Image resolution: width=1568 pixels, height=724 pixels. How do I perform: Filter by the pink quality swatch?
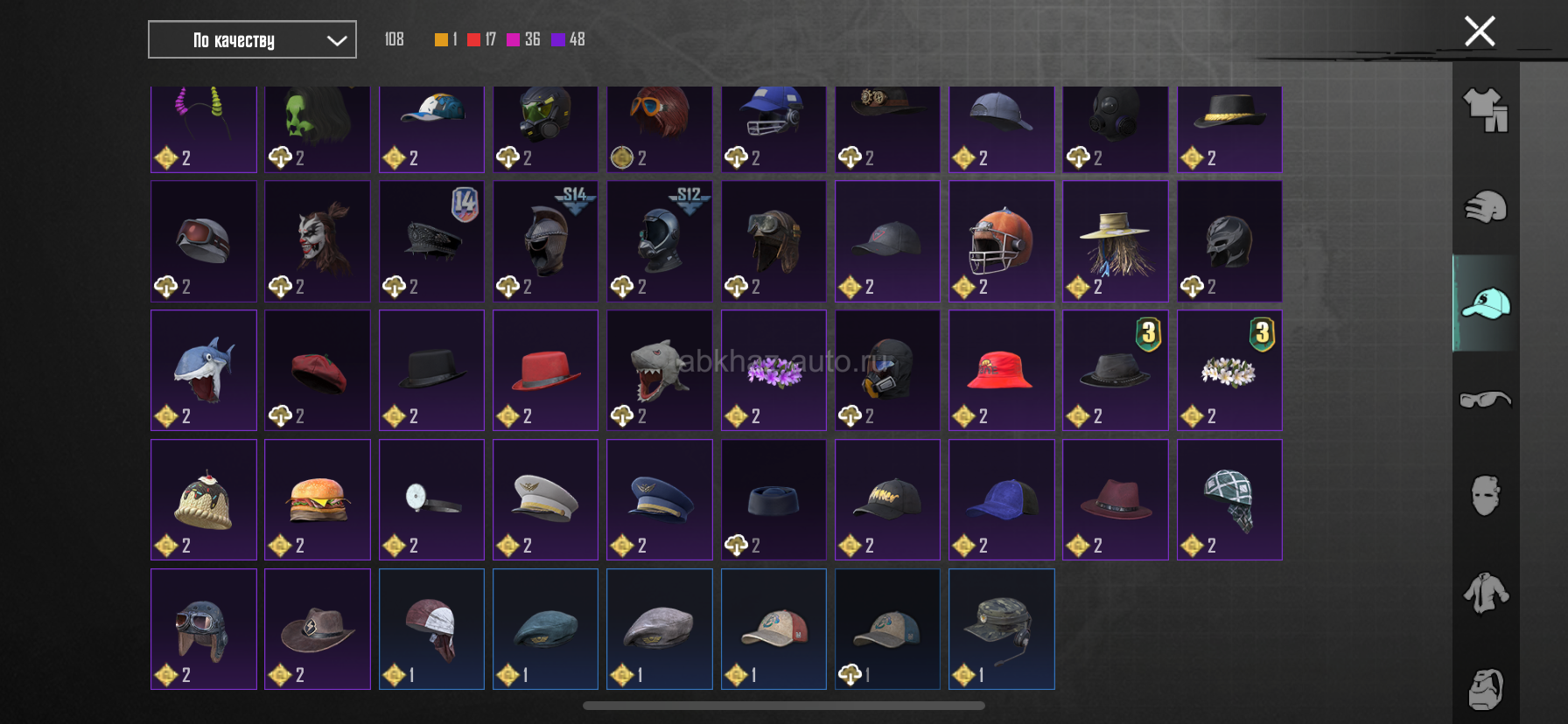point(513,39)
